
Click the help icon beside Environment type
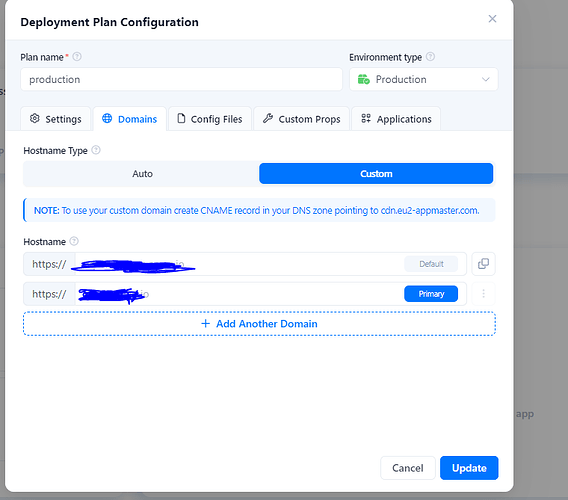click(x=430, y=57)
